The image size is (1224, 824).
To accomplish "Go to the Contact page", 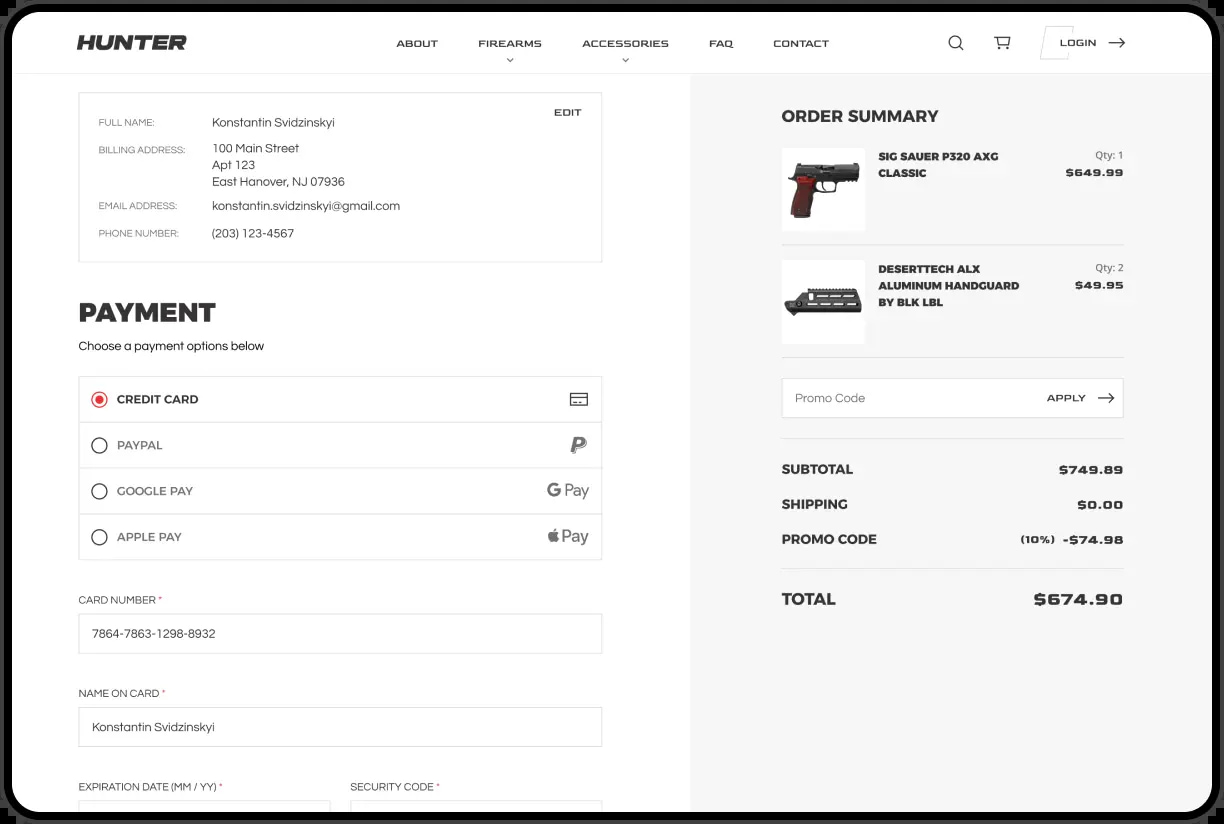I will (x=801, y=43).
